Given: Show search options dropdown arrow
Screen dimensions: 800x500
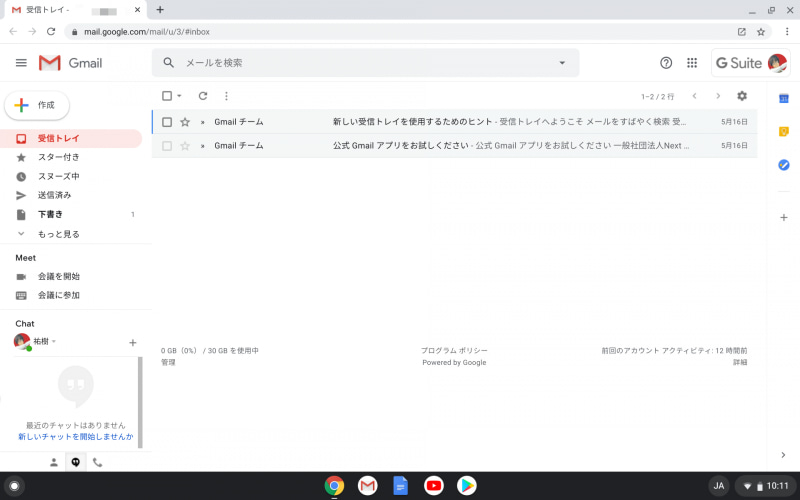Looking at the screenshot, I should (562, 63).
